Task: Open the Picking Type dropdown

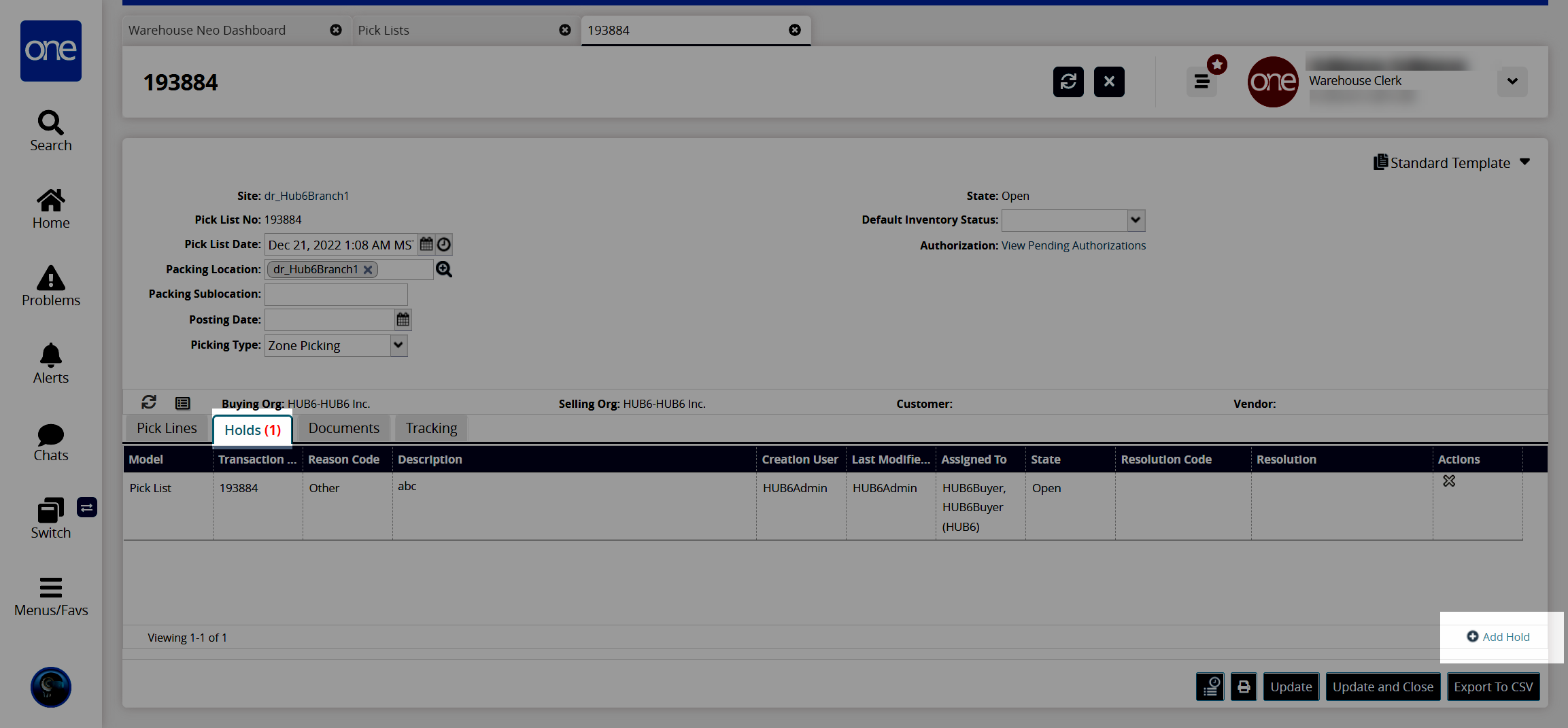Action: (398, 345)
